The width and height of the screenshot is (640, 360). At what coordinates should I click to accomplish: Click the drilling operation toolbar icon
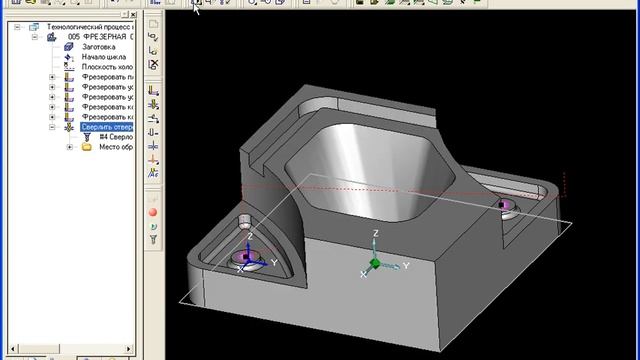153,105
